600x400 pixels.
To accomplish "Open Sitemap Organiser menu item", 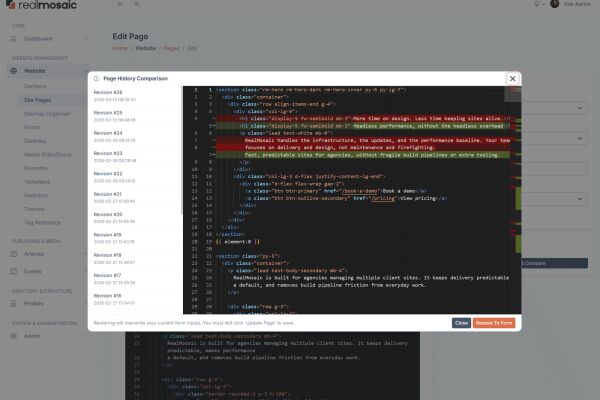I will tap(44, 115).
